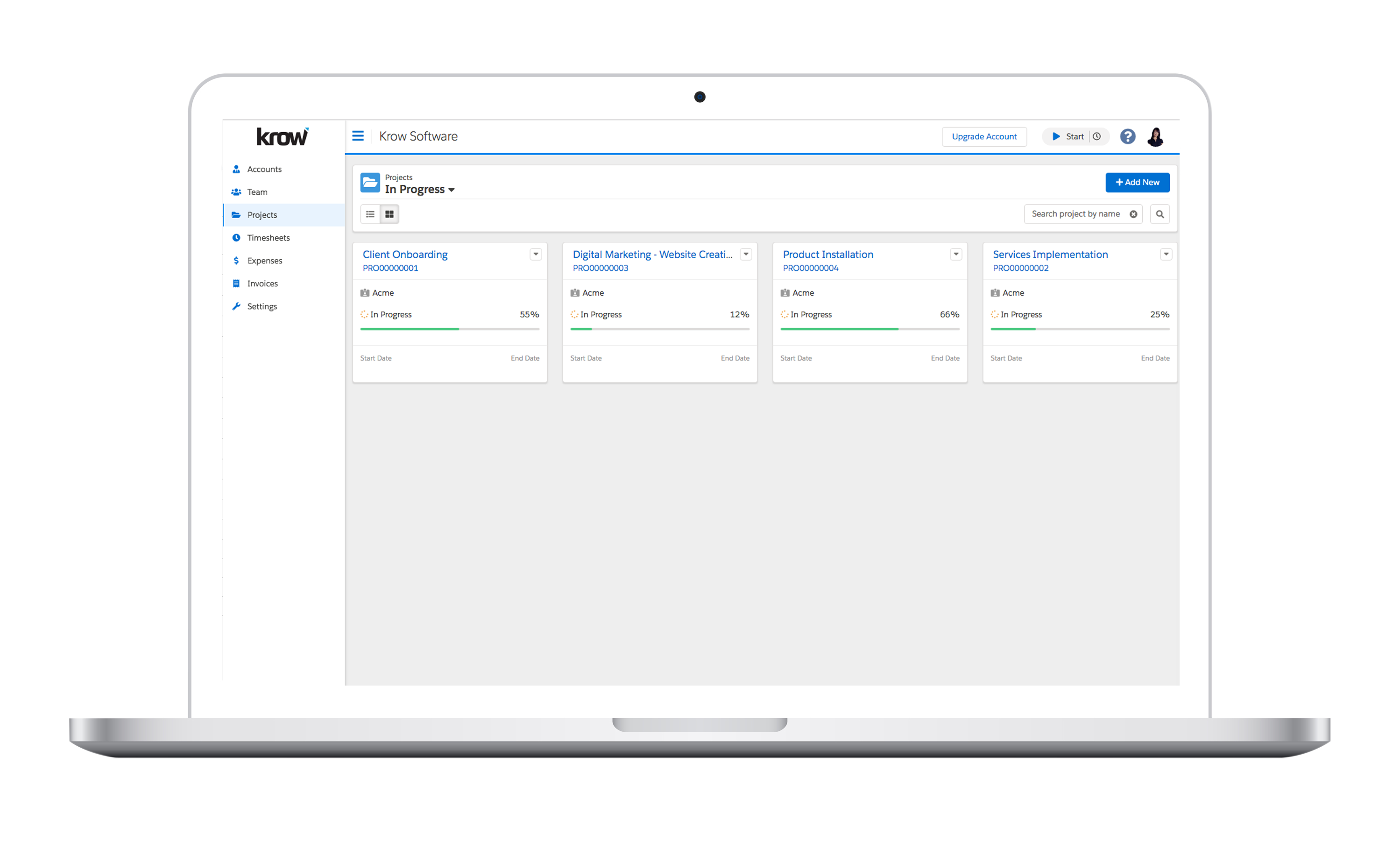Open Timesheets in the sidebar
The image size is (1400, 842).
coord(268,238)
